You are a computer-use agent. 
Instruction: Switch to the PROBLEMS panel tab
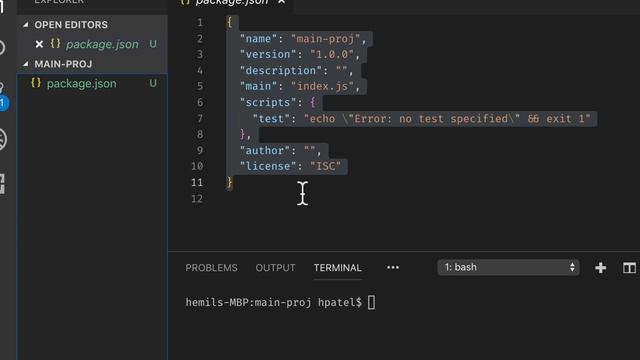point(211,268)
